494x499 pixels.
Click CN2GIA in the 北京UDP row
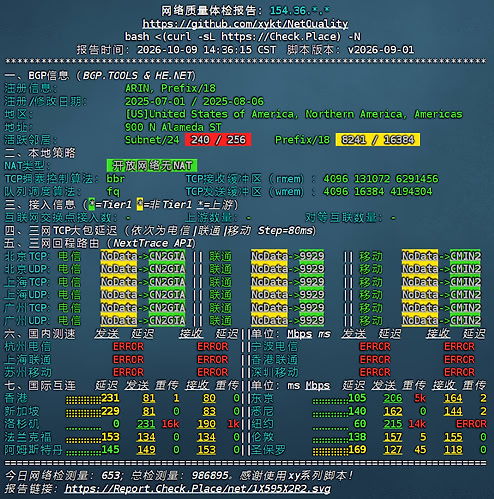pos(167,269)
